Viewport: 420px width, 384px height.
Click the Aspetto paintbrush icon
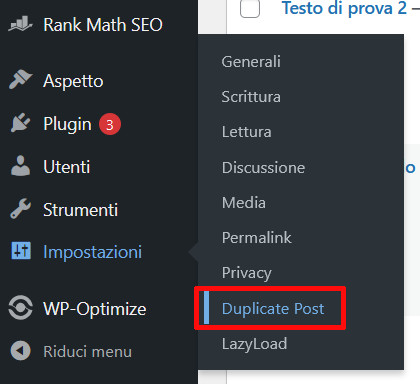tap(20, 80)
